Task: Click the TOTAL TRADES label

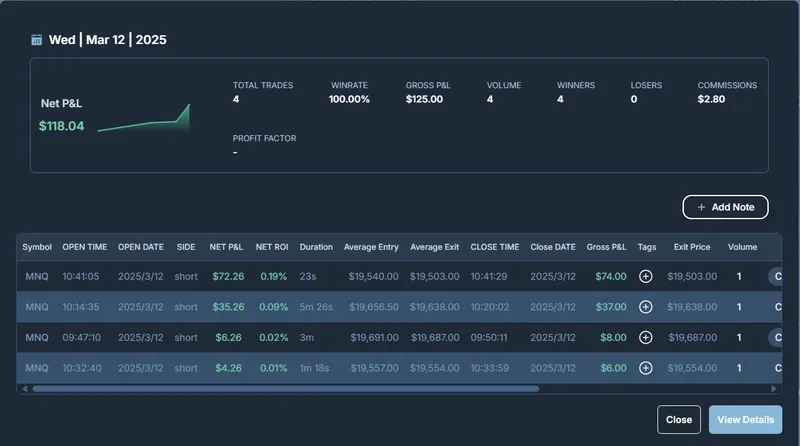Action: [263, 85]
